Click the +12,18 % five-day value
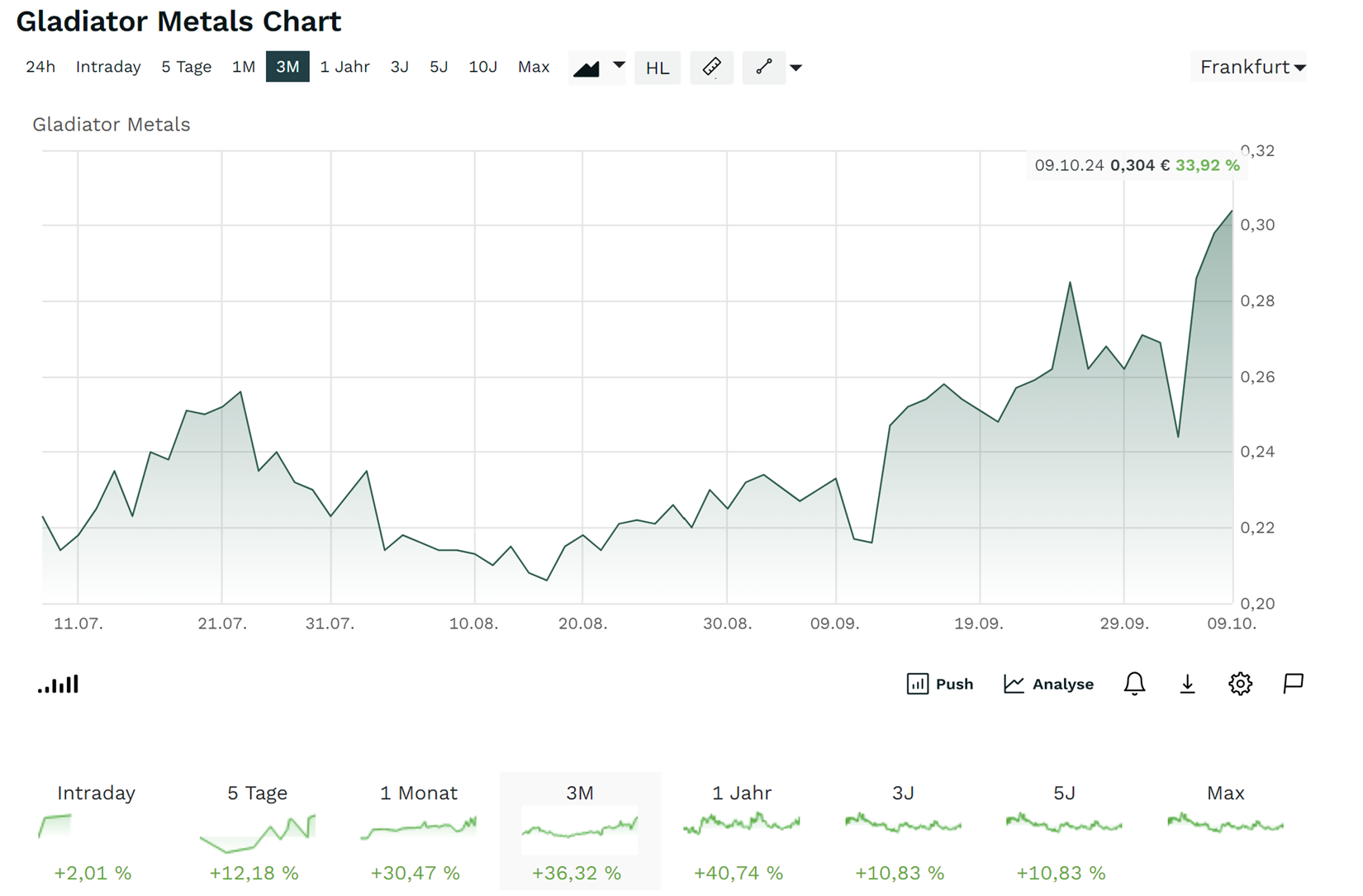Screen dimensions: 1363x896 point(254,873)
